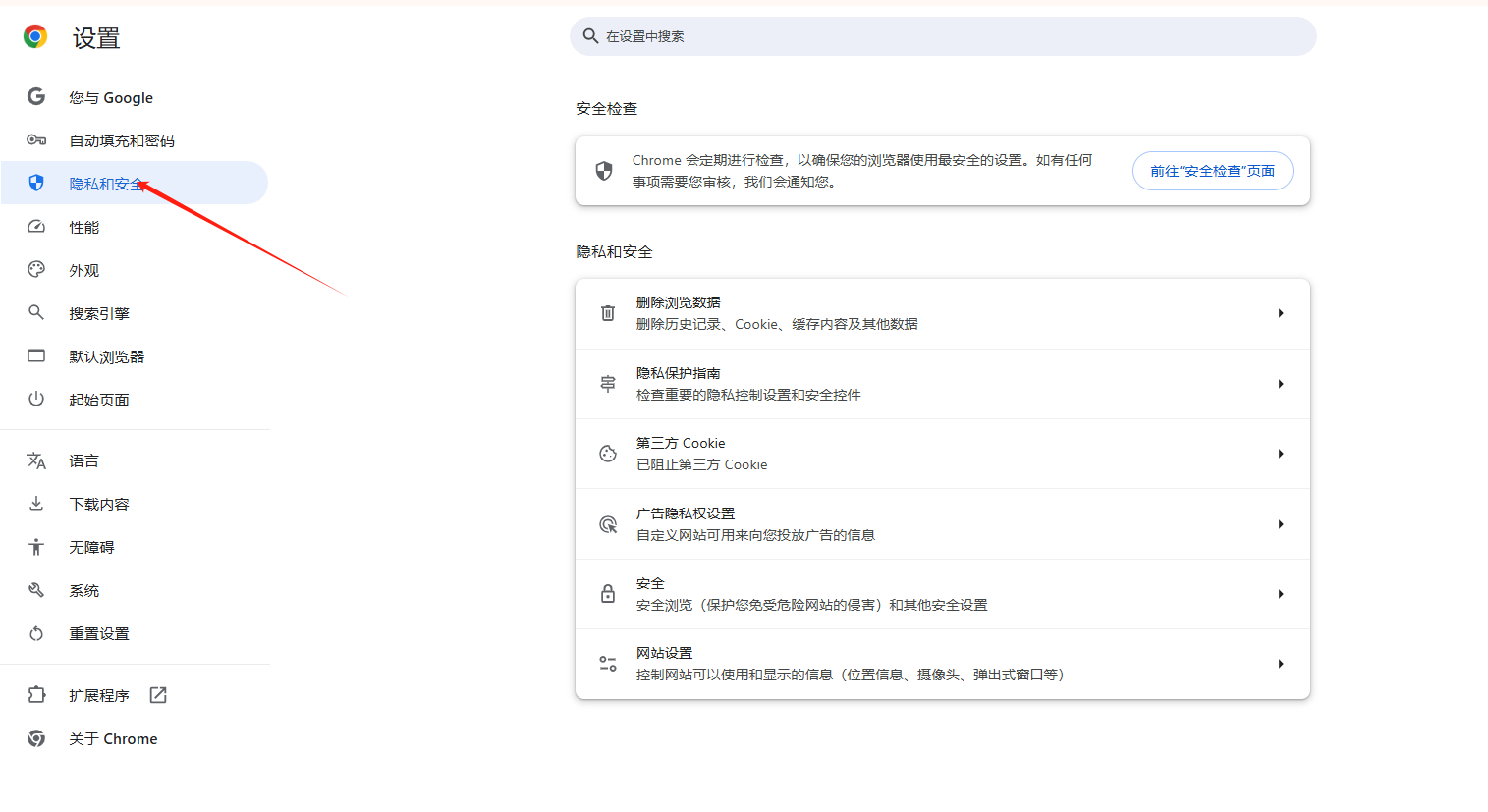Open 自动填充和密码 settings section
This screenshot has height=812, width=1488.
click(134, 140)
